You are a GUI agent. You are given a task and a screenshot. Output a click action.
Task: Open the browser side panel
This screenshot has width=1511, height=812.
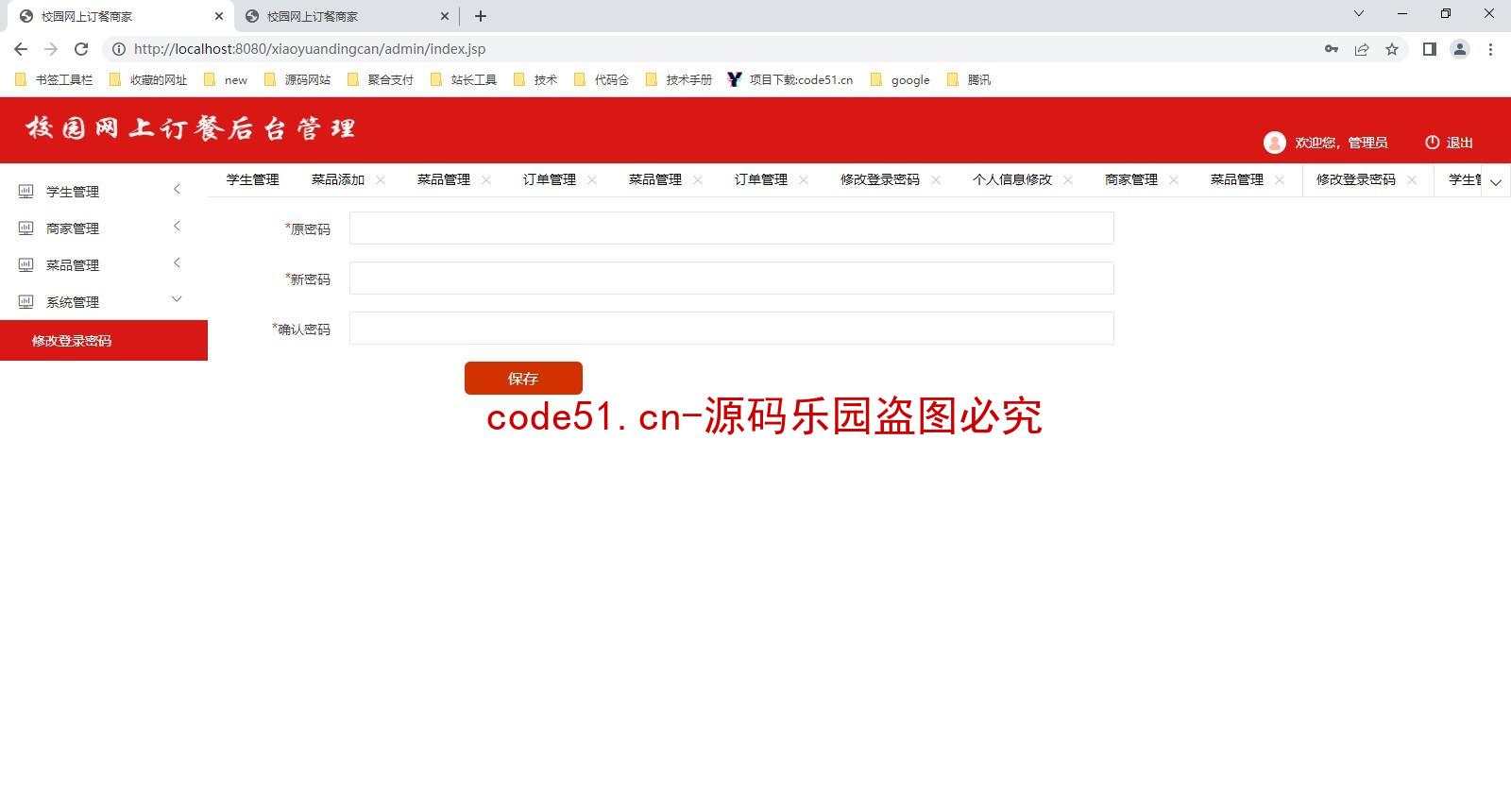[x=1430, y=49]
